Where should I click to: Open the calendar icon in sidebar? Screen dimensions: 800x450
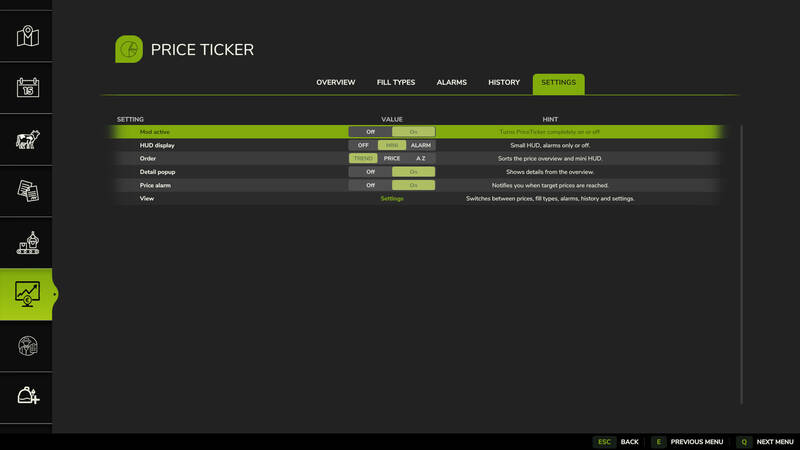[28, 88]
